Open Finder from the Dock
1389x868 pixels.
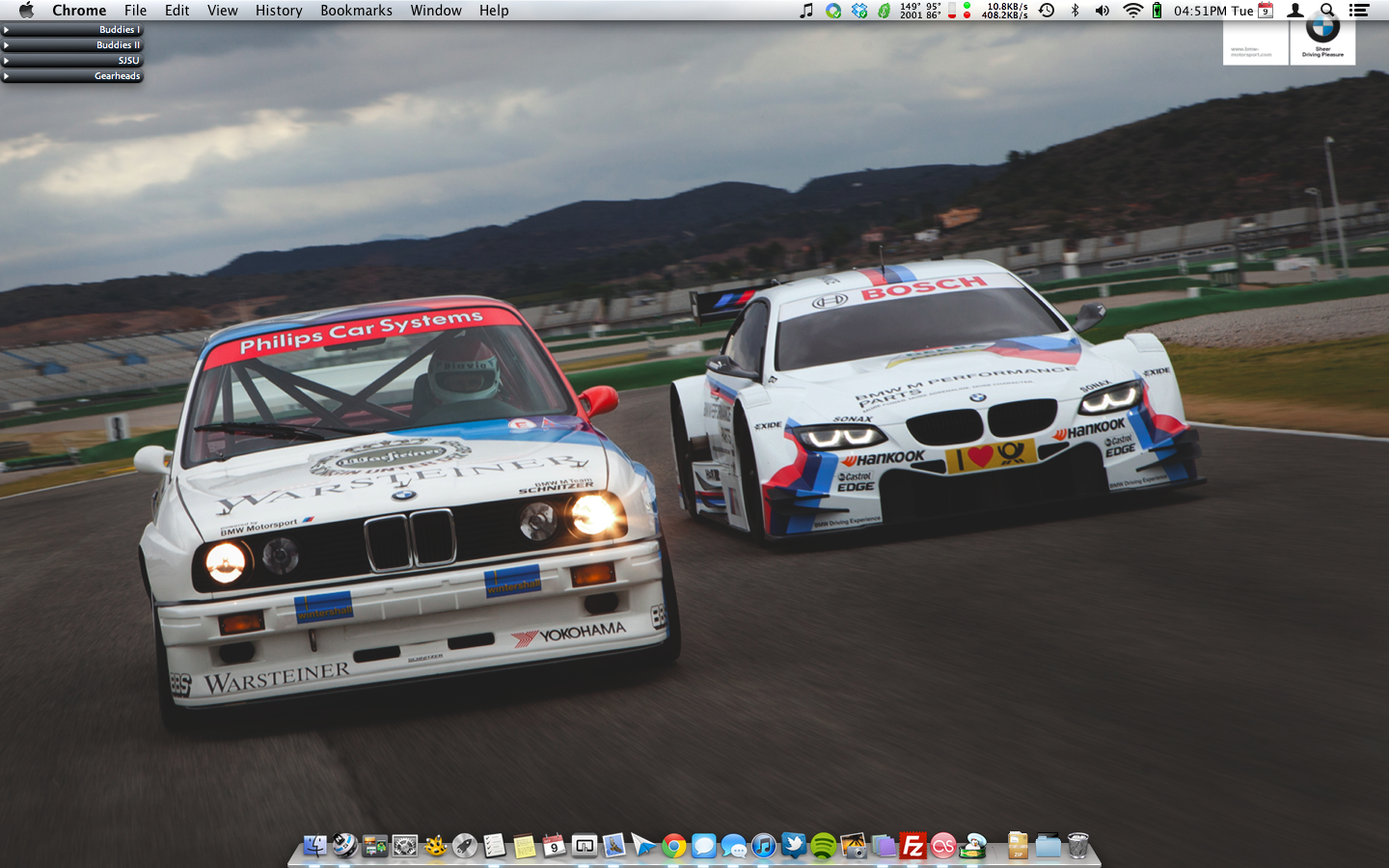click(x=314, y=846)
